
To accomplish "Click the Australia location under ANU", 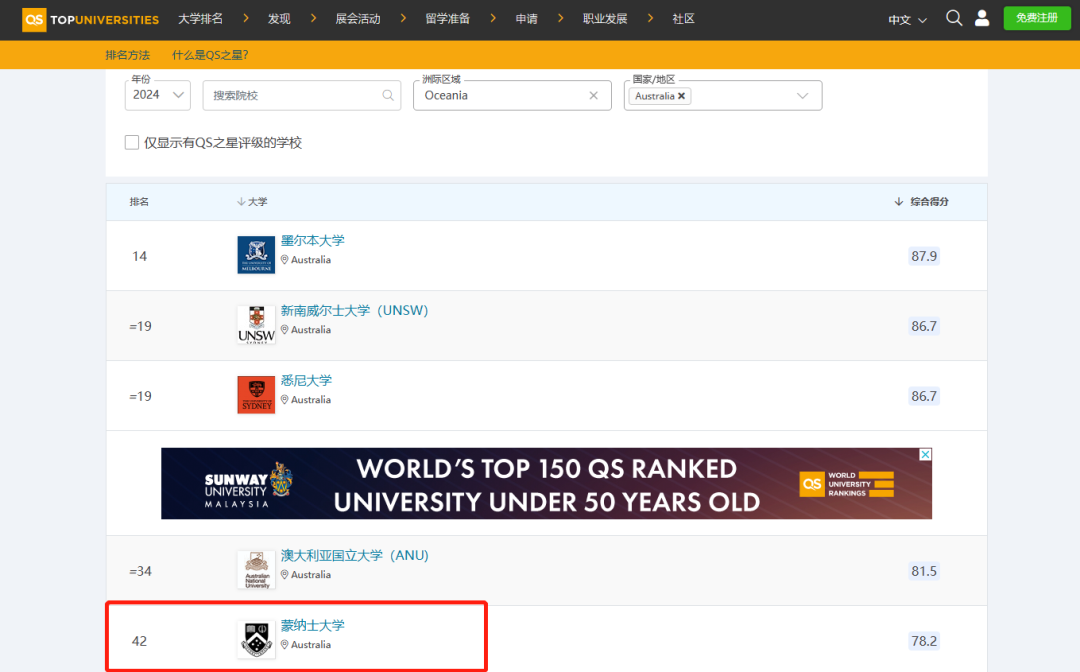I will tap(306, 575).
